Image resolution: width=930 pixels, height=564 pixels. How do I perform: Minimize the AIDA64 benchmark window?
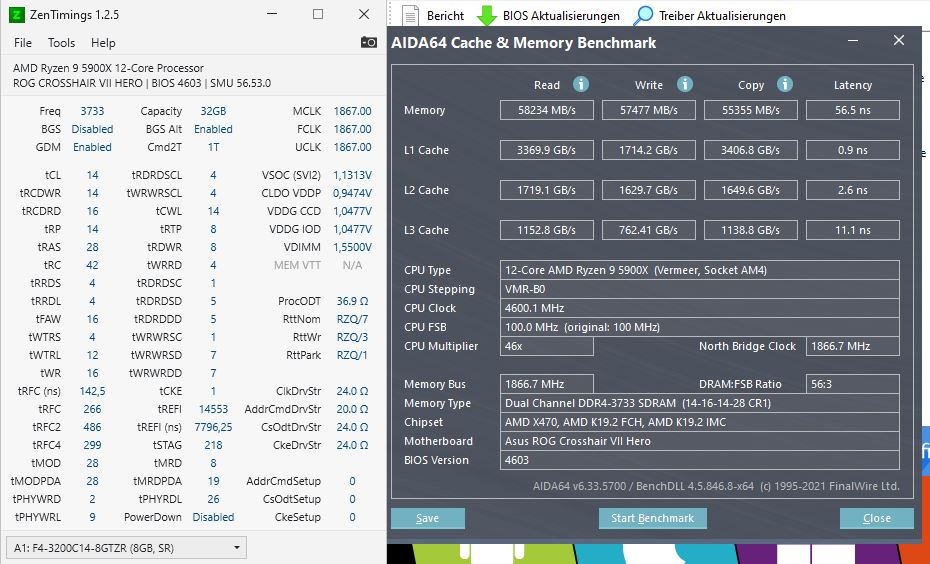pos(853,40)
